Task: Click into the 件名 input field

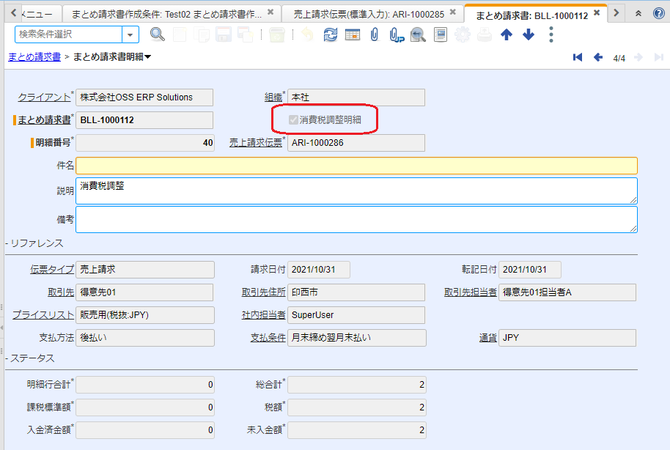Action: coord(356,165)
